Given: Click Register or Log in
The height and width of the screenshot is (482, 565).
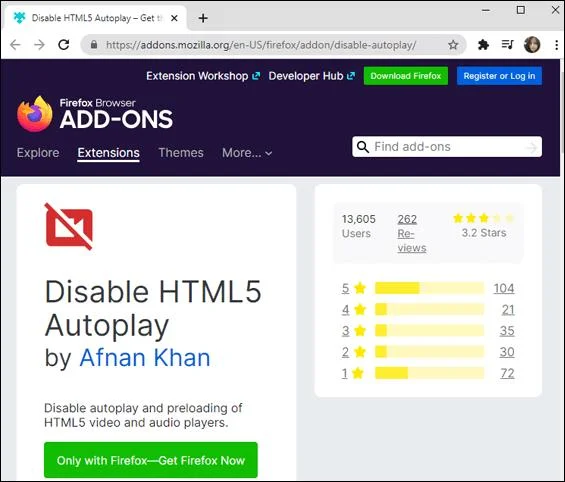Looking at the screenshot, I should pos(499,76).
